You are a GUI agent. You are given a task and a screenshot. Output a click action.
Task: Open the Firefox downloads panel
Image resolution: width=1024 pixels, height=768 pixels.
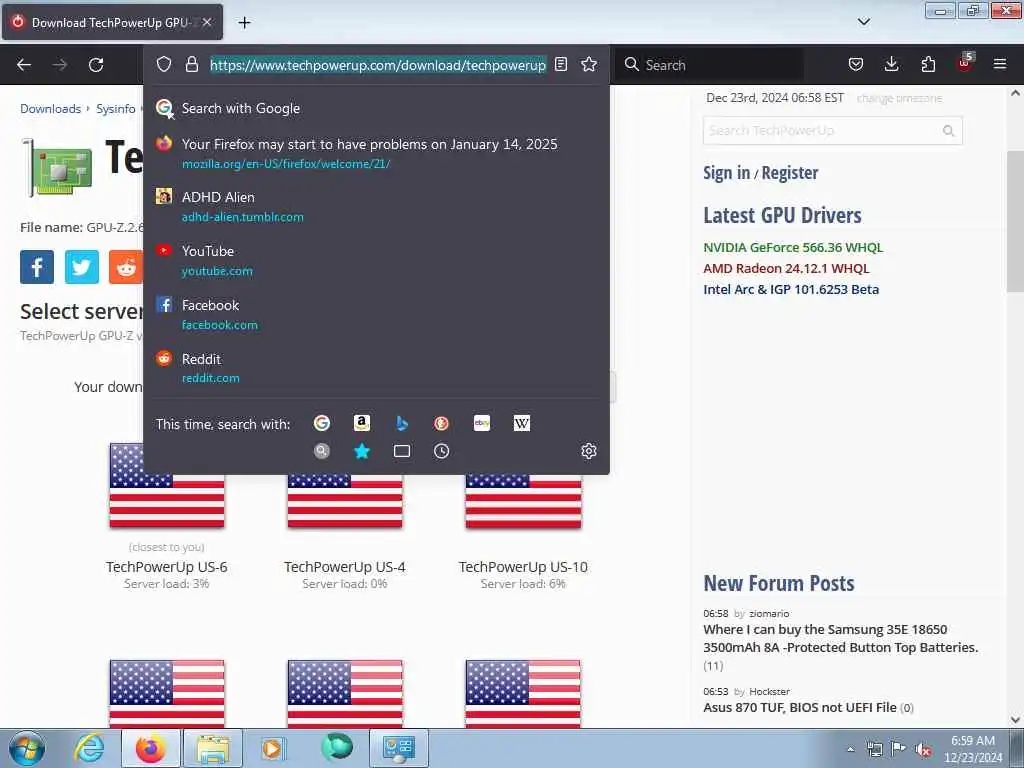click(891, 64)
